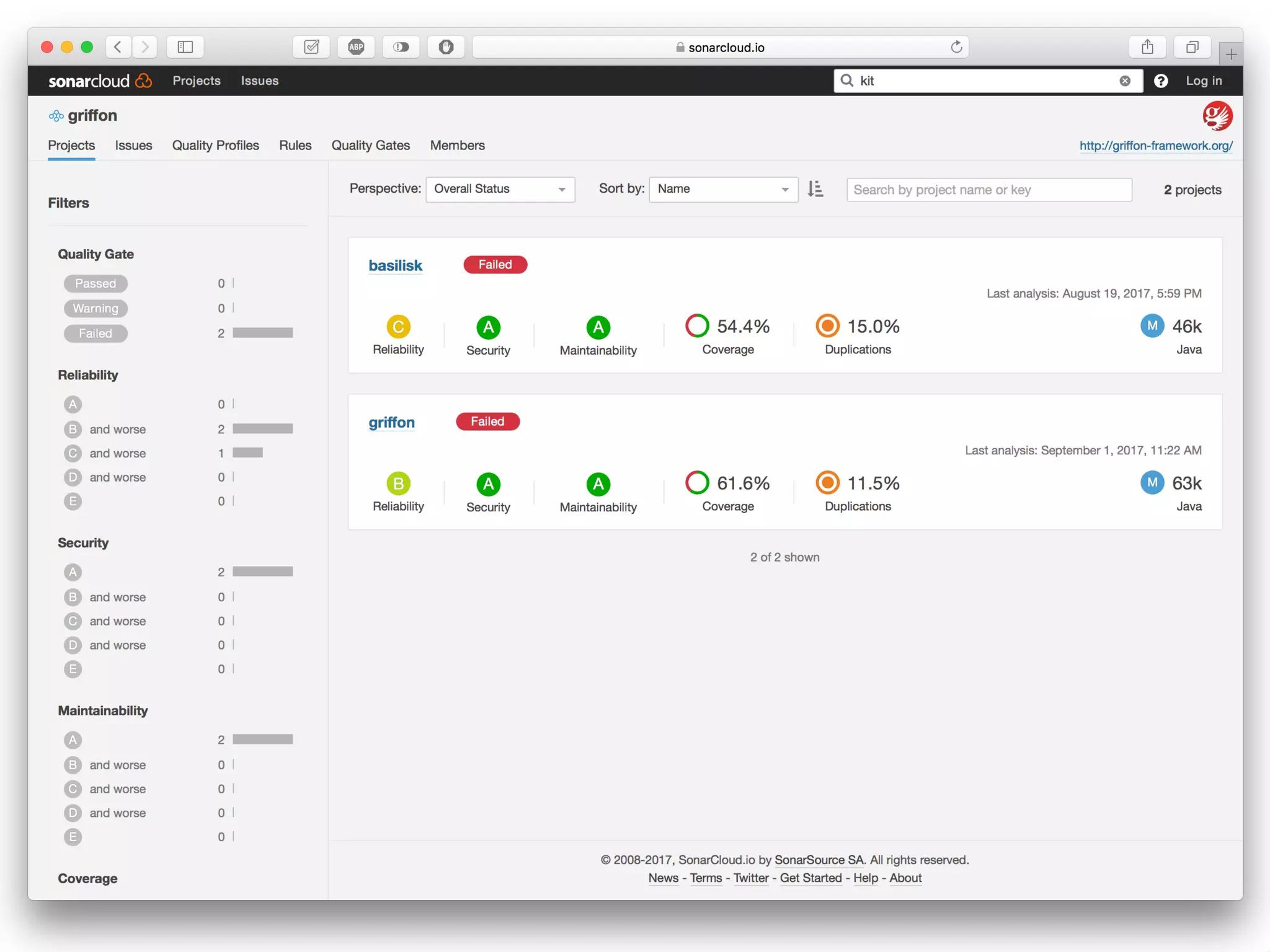Image resolution: width=1270 pixels, height=952 pixels.
Task: Click the project name search field
Action: (x=988, y=190)
